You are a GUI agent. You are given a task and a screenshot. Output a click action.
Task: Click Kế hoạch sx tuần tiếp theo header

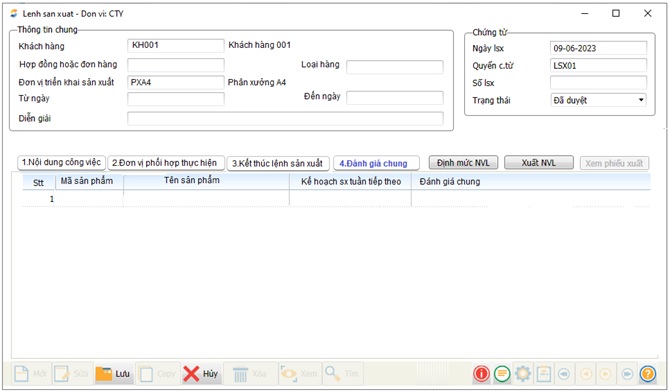(x=350, y=182)
